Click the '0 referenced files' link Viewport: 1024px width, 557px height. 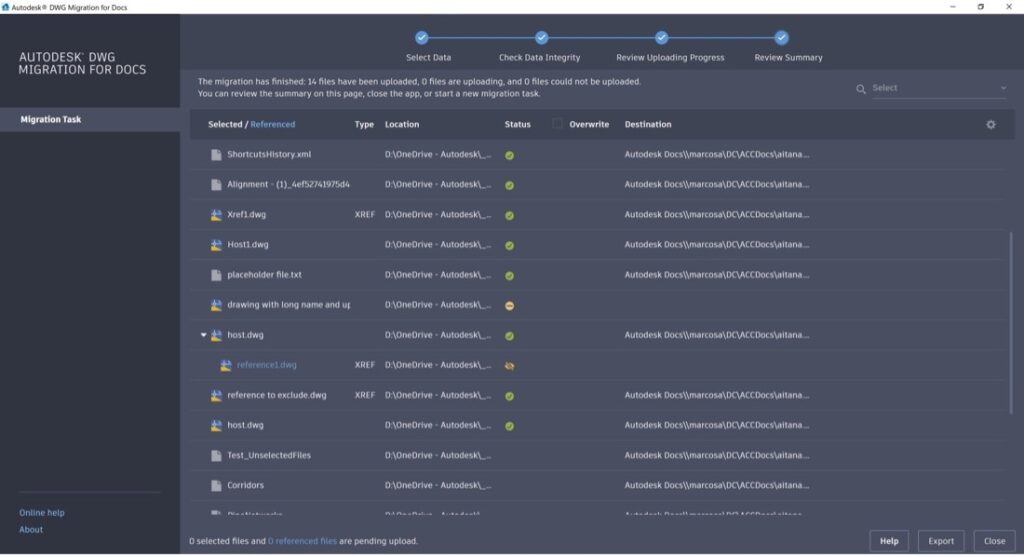[x=302, y=541]
